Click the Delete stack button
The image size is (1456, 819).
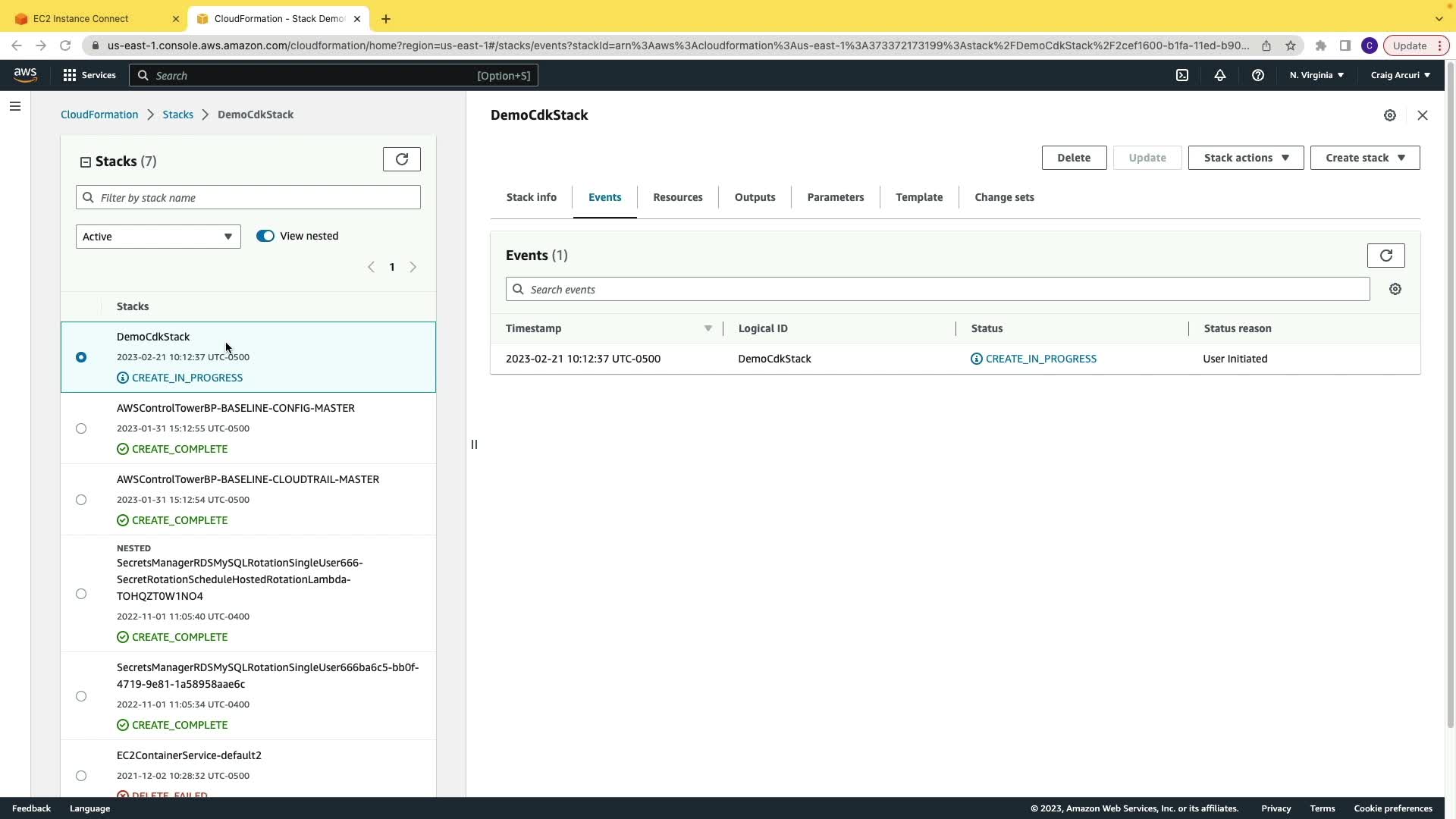1073,158
